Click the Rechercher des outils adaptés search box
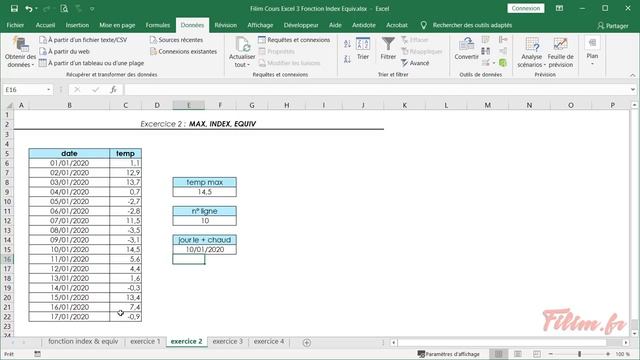 [x=472, y=25]
